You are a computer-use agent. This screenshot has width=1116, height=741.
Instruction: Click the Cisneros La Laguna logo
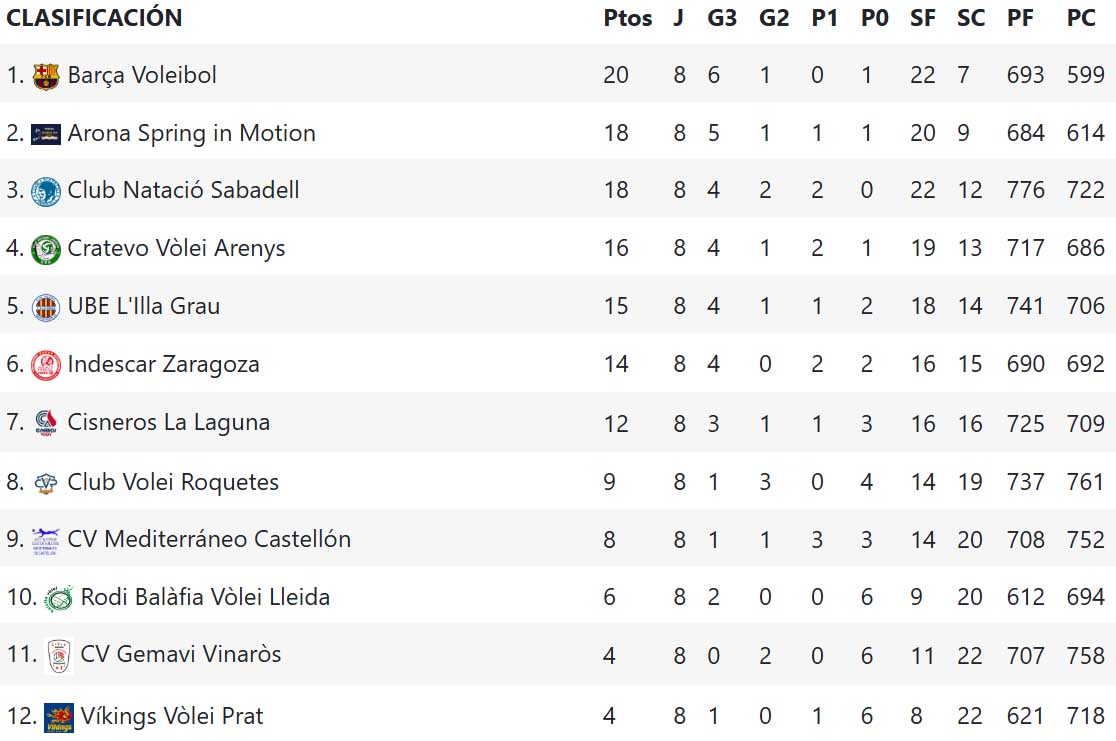tap(46, 423)
